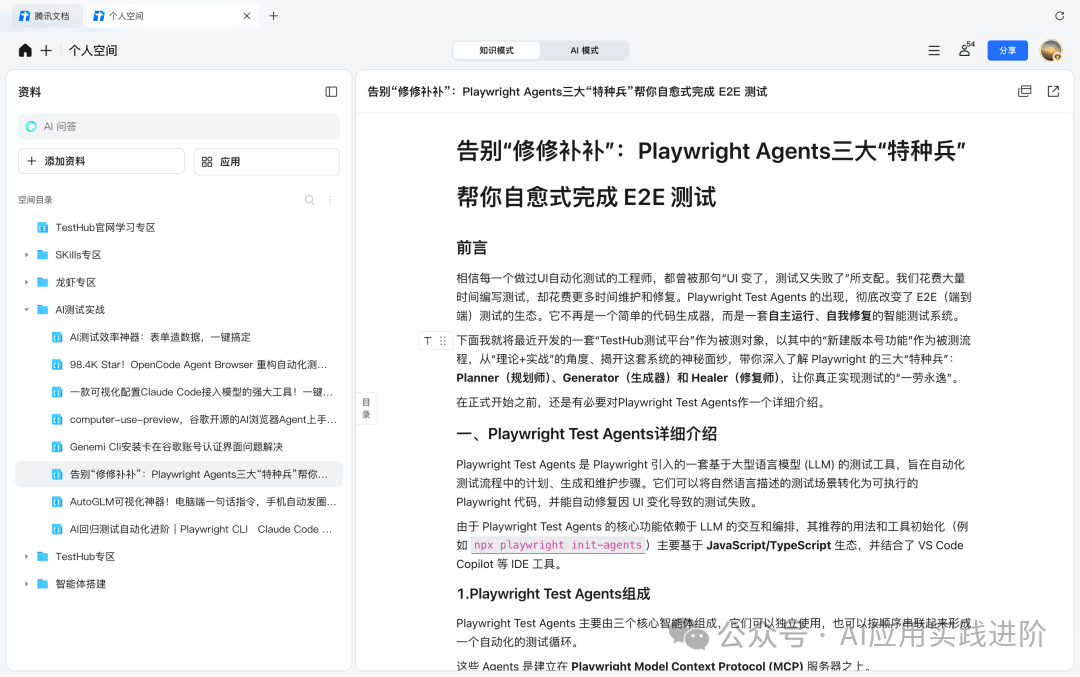The width and height of the screenshot is (1080, 677).
Task: Expand the 龙虾专区 folder arrow
Action: click(x=26, y=282)
